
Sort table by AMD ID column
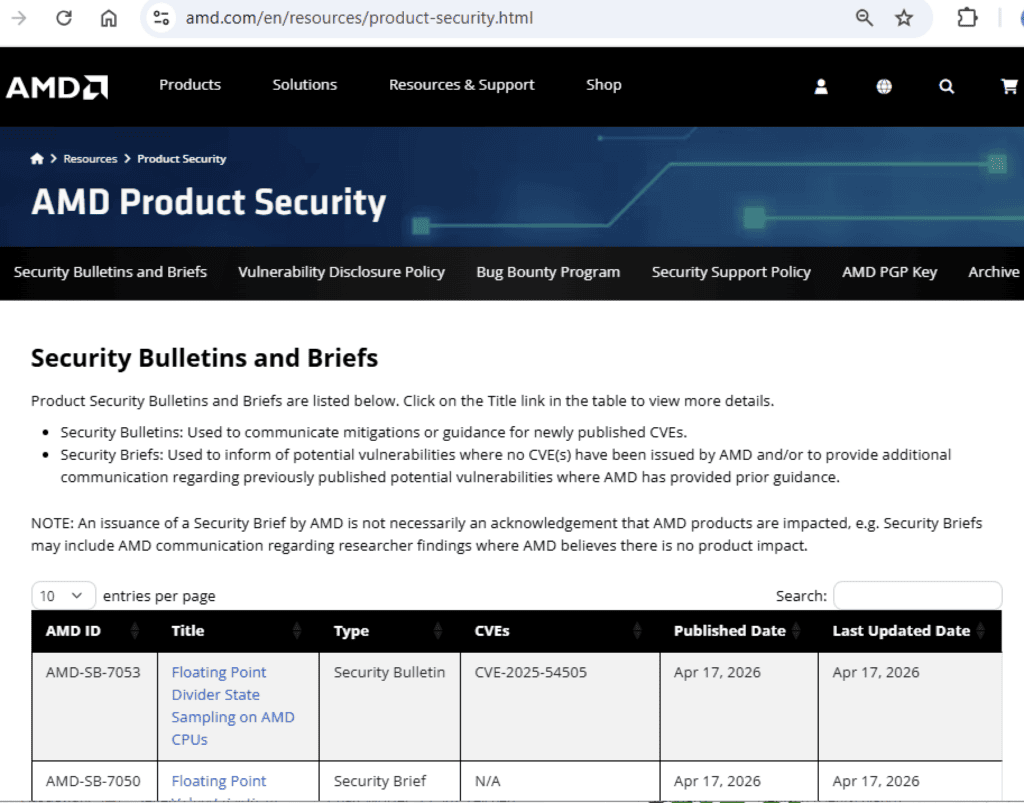[x=94, y=631]
